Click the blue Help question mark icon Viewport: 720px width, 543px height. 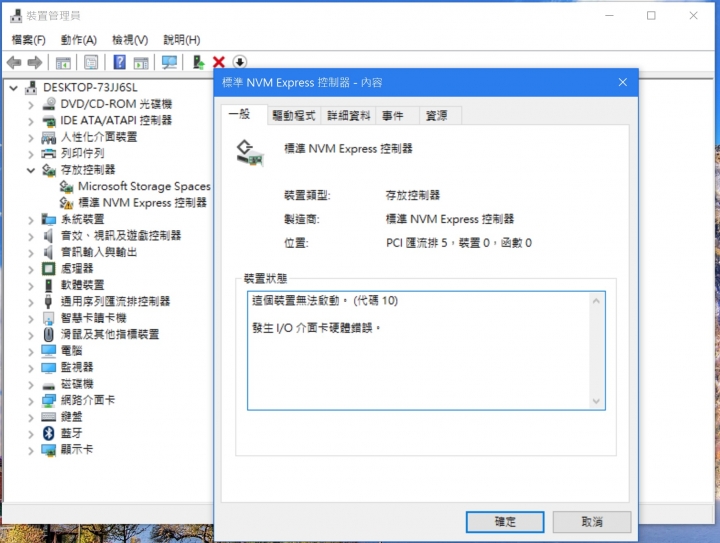pyautogui.click(x=119, y=62)
